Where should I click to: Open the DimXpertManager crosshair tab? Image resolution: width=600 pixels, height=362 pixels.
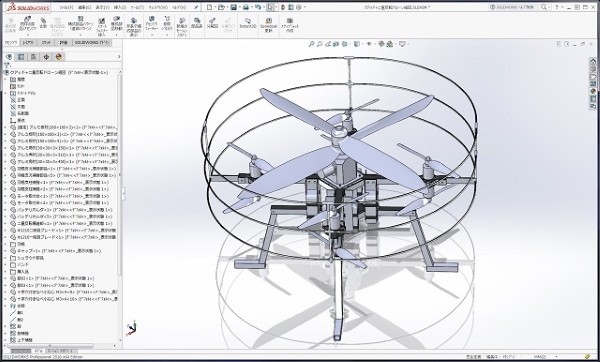point(46,57)
